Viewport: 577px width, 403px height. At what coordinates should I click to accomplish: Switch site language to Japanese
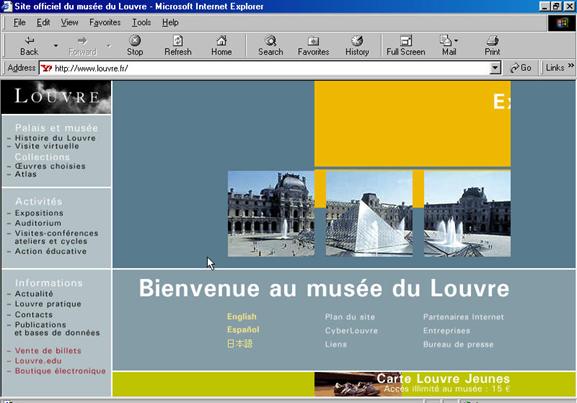240,344
